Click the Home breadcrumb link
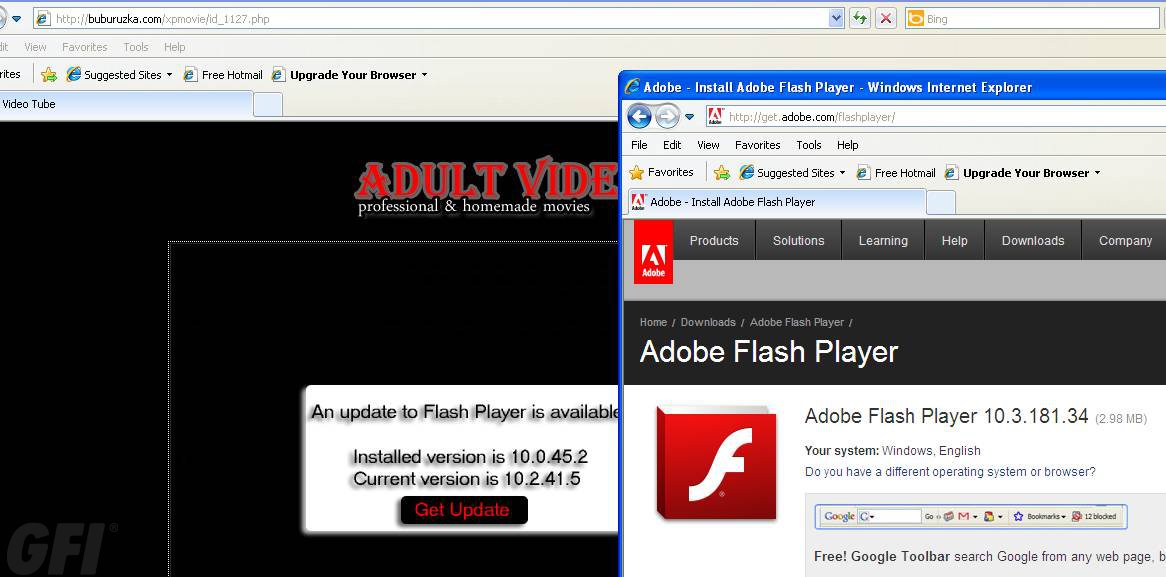Image resolution: width=1166 pixels, height=577 pixels. click(653, 322)
